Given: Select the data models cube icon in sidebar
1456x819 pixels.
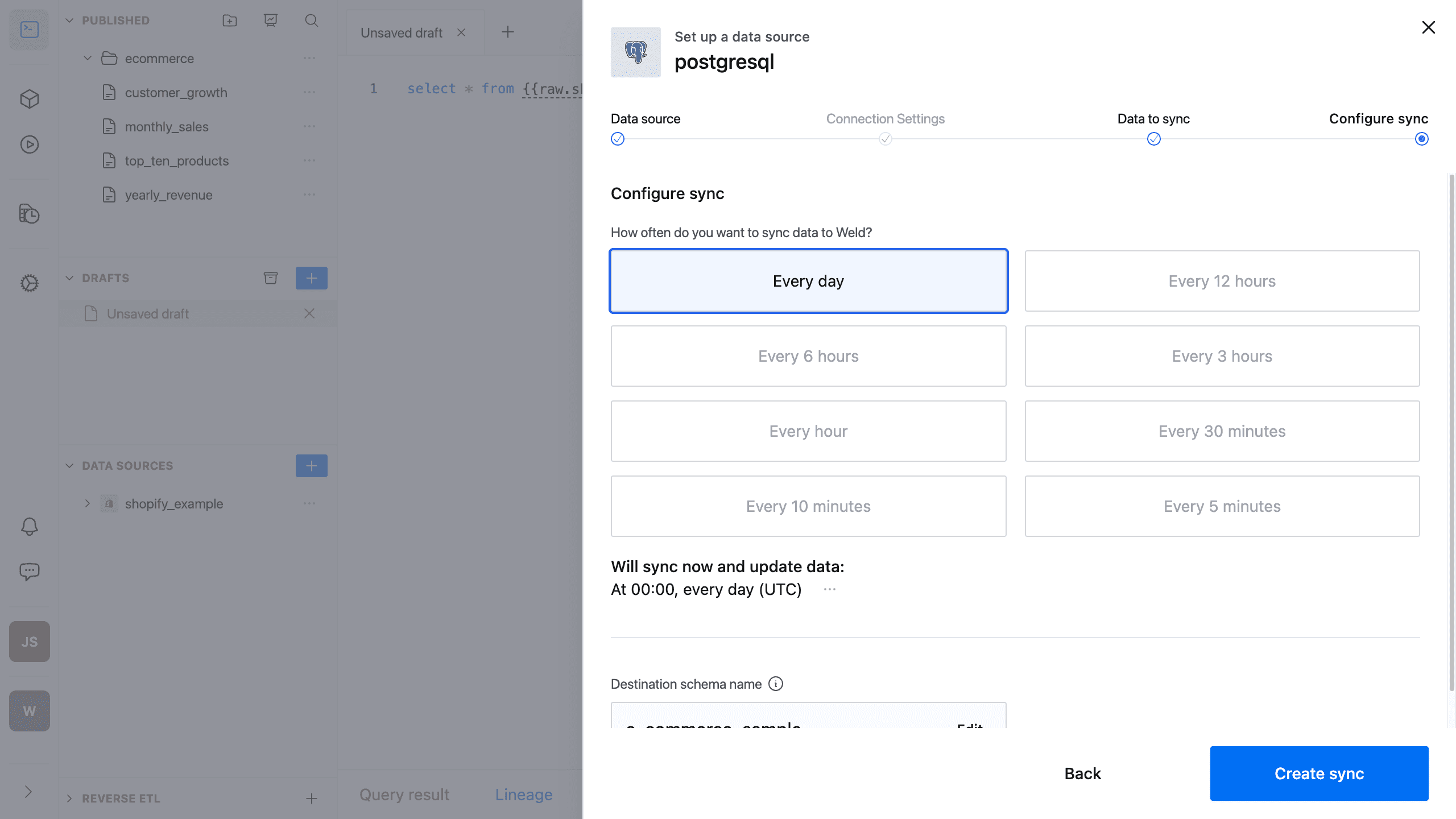Looking at the screenshot, I should pyautogui.click(x=29, y=98).
